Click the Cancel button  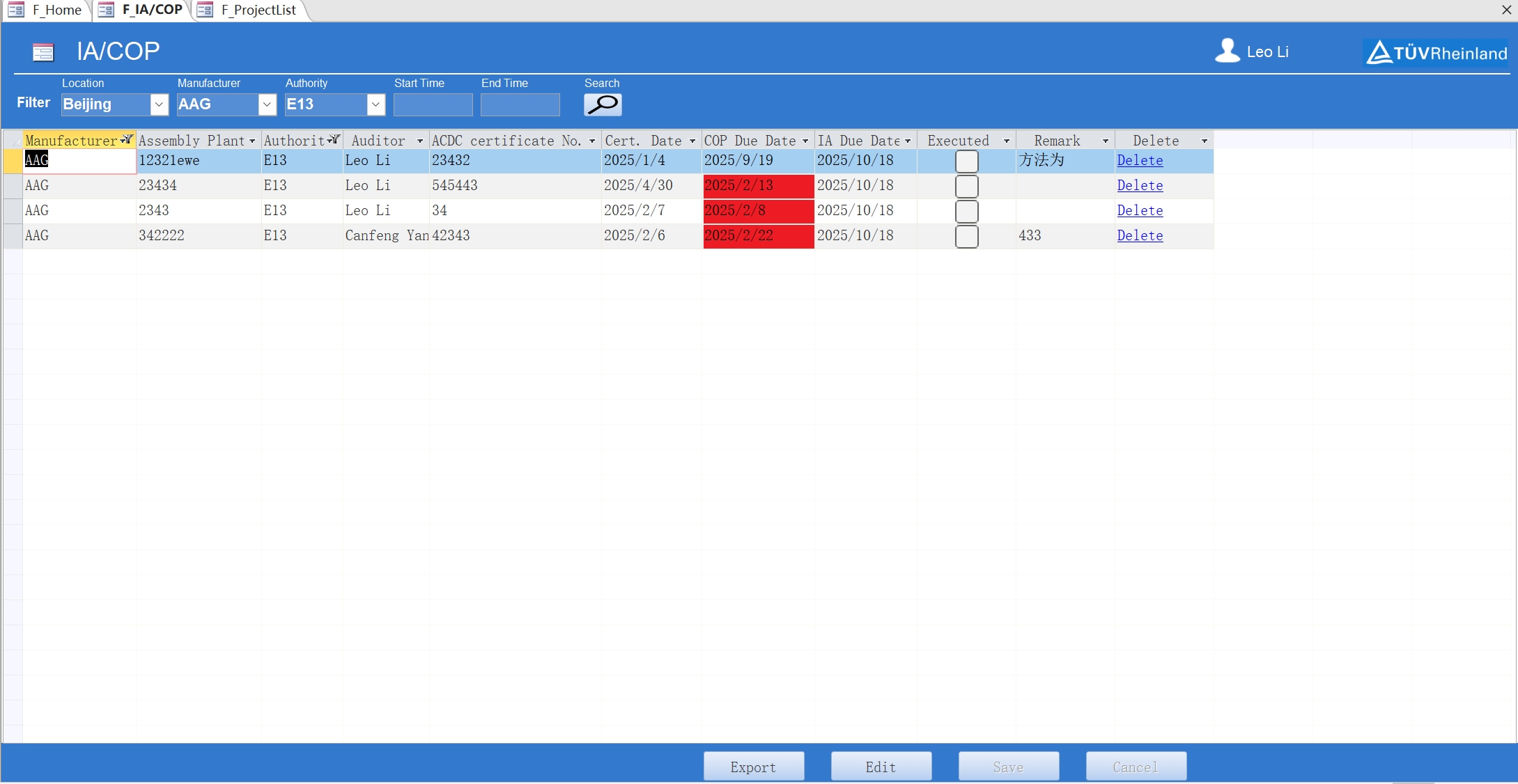tap(1136, 767)
